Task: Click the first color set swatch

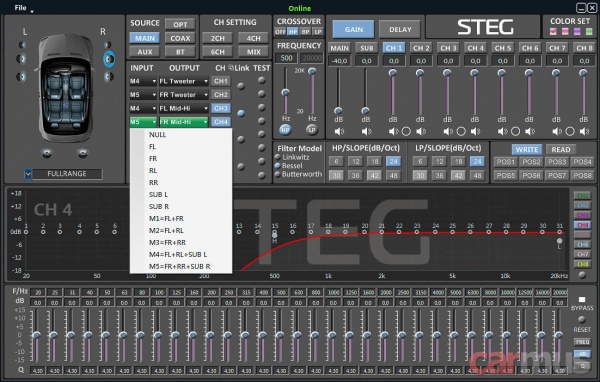Action: 553,31
